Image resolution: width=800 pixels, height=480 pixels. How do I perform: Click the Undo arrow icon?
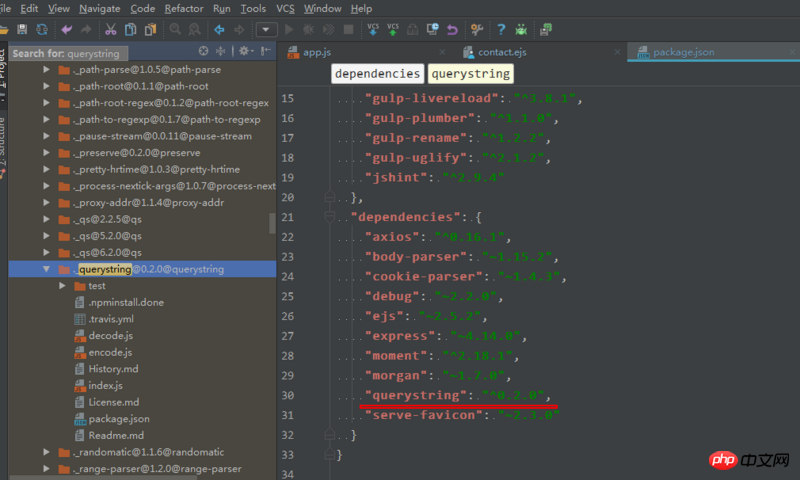point(66,30)
